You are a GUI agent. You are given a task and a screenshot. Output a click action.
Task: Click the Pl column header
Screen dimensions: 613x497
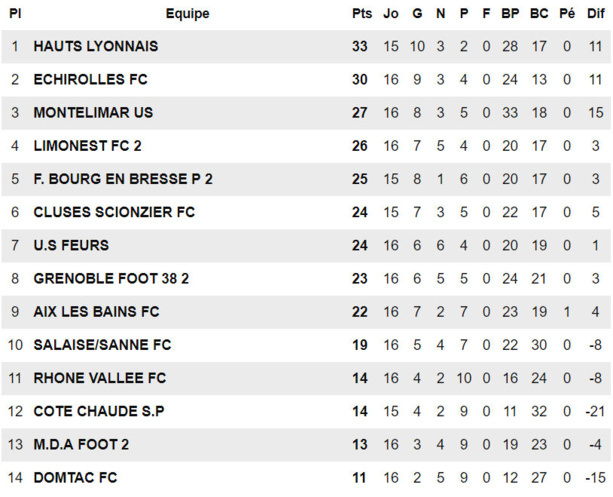pyautogui.click(x=15, y=13)
